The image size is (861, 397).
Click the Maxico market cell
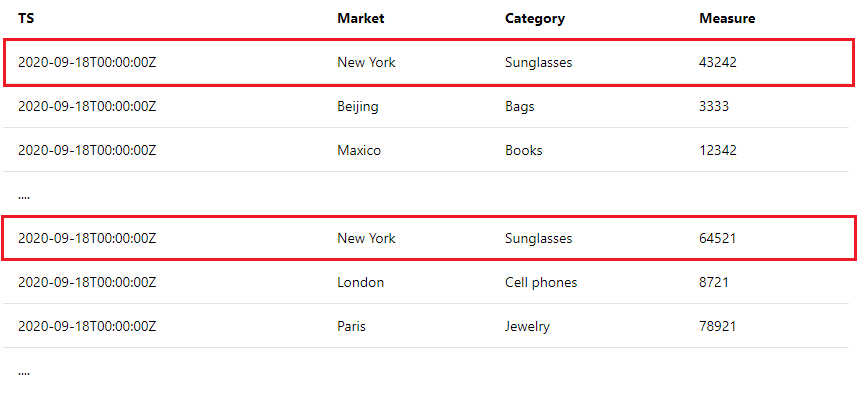tap(359, 150)
